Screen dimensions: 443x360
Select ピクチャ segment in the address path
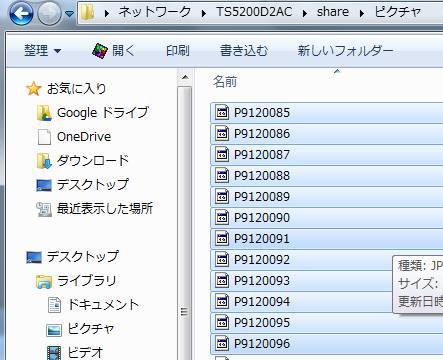click(x=397, y=12)
